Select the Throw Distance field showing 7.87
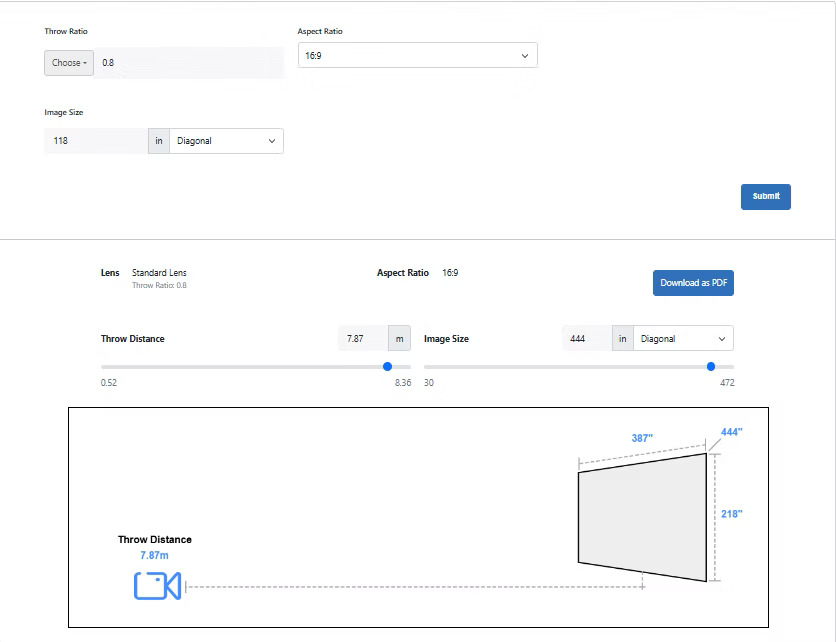Image resolution: width=836 pixels, height=642 pixels. point(362,339)
